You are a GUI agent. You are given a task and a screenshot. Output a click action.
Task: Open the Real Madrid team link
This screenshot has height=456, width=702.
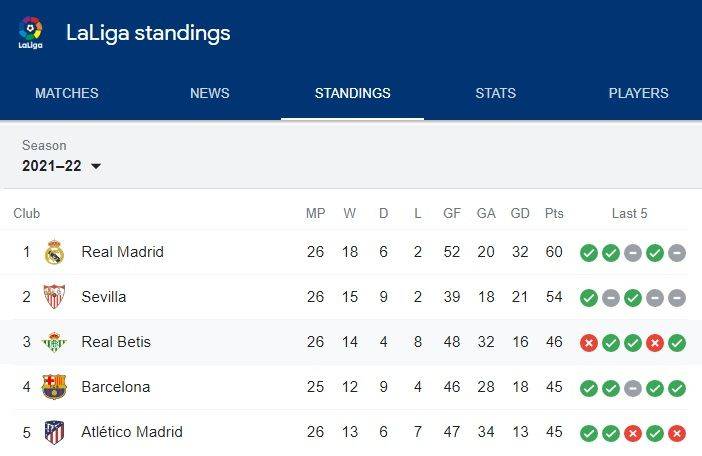(123, 252)
